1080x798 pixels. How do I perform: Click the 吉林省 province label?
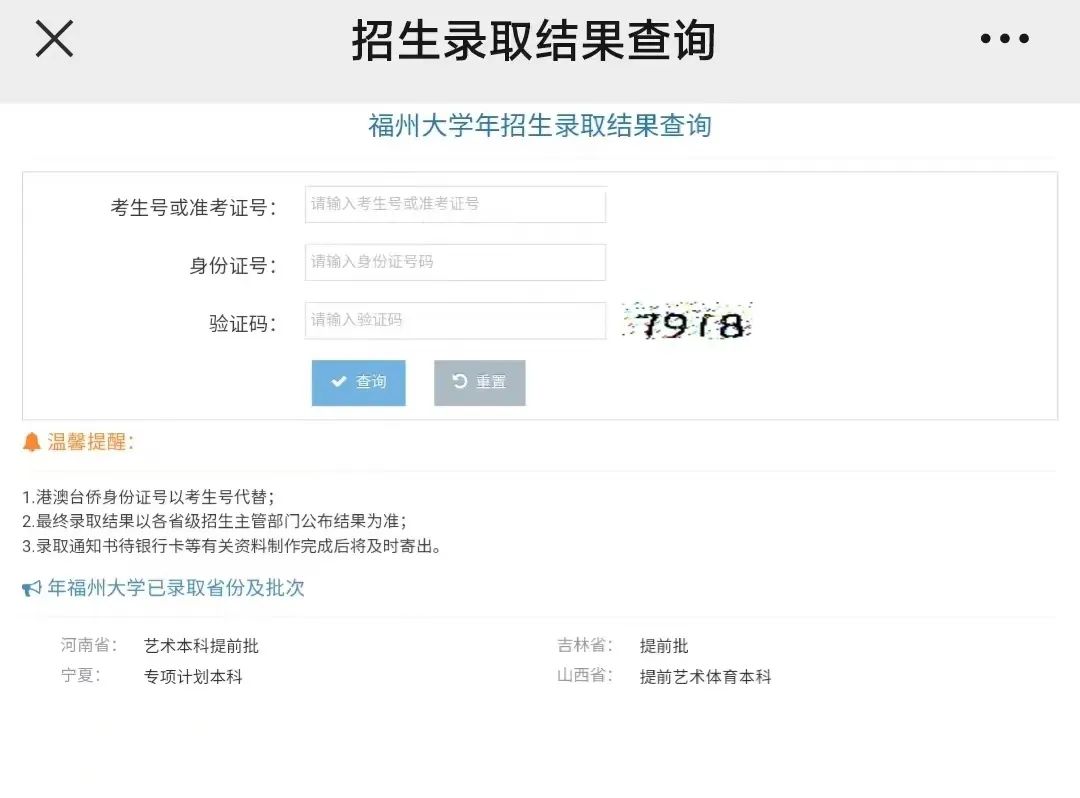(x=585, y=645)
